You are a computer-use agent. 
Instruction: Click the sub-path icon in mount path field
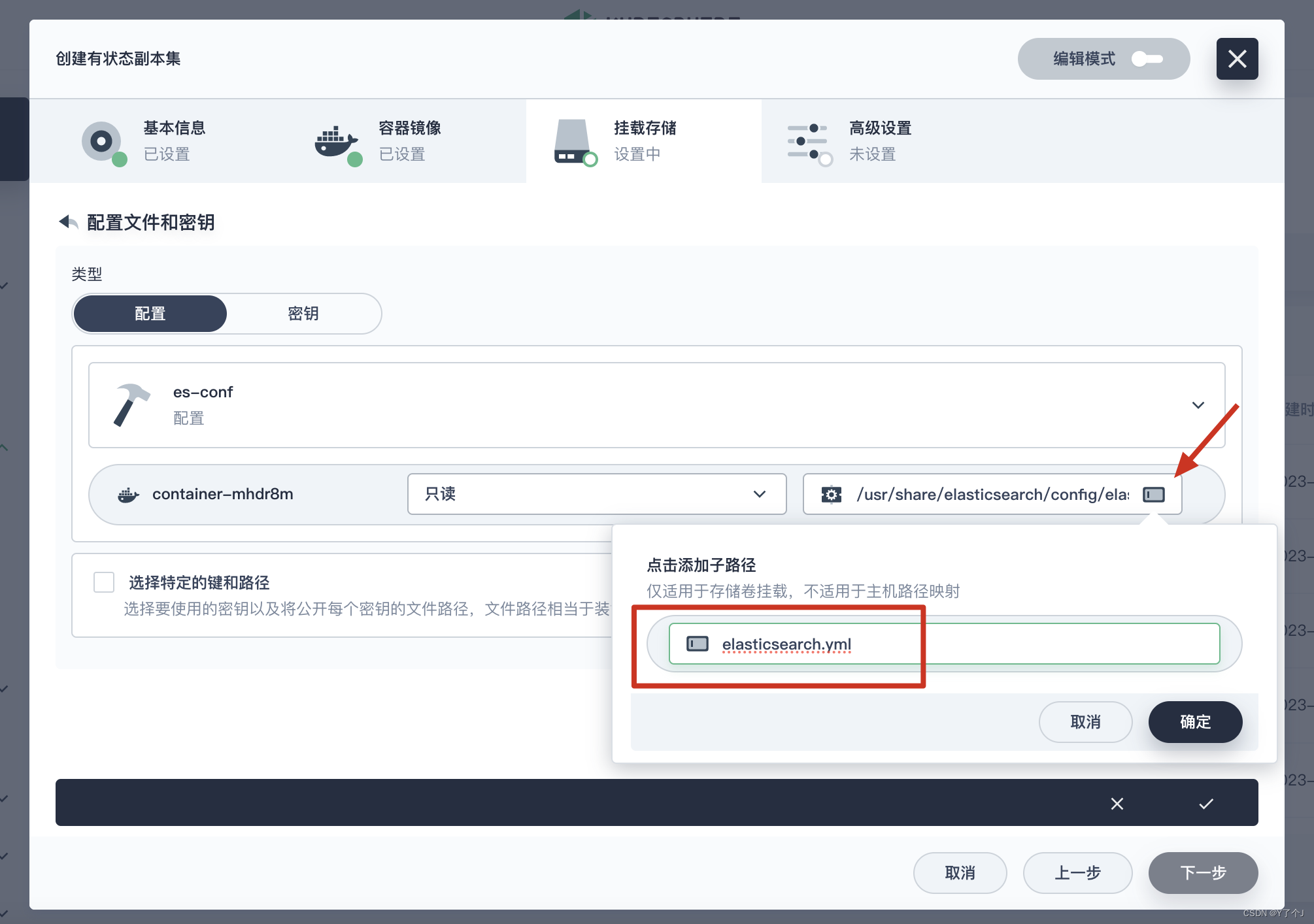pyautogui.click(x=1154, y=495)
